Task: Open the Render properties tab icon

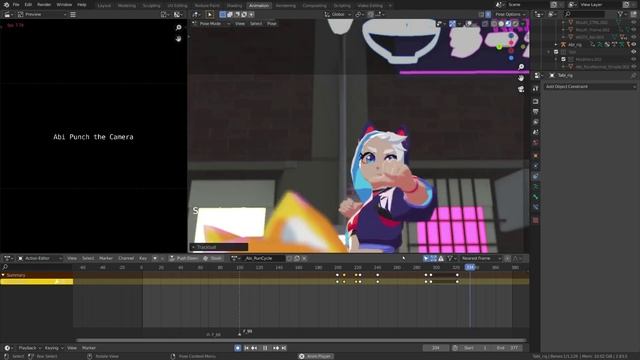Action: coord(536,101)
